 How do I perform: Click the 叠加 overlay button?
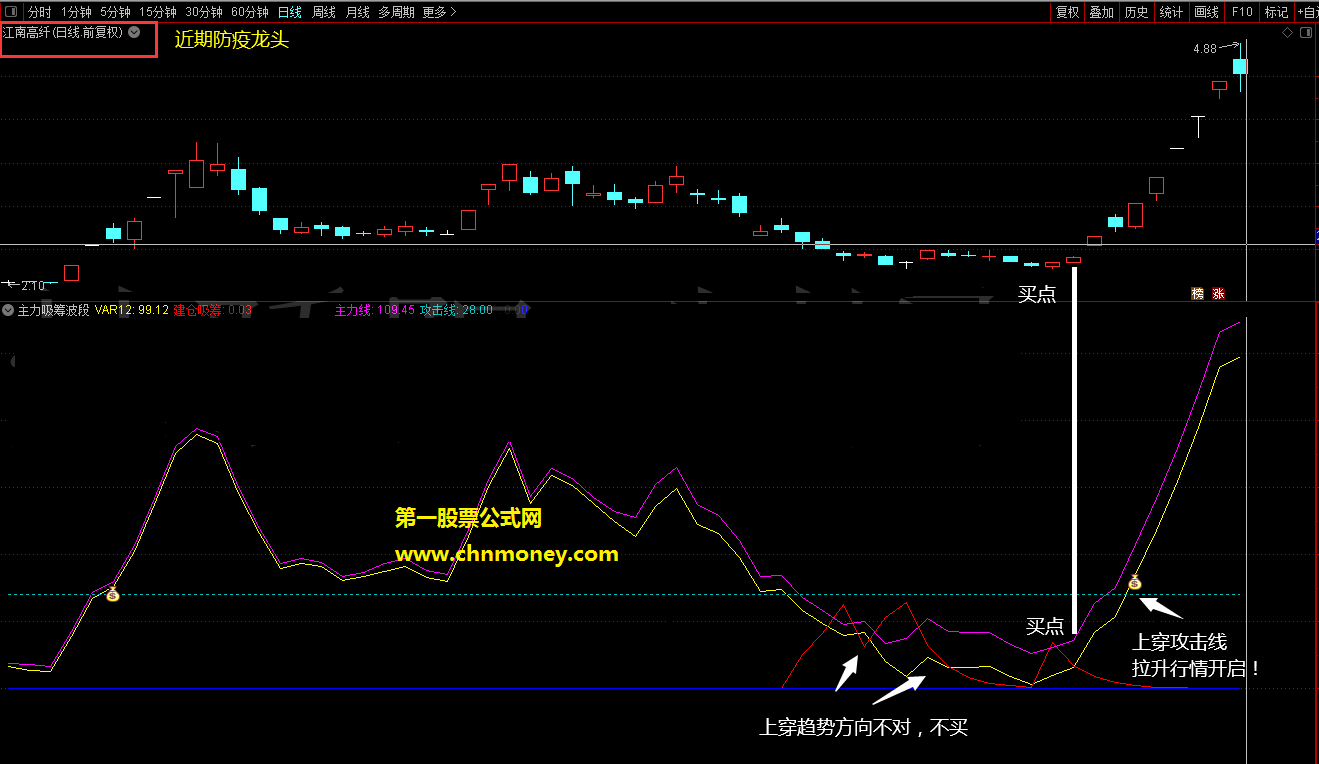1102,12
